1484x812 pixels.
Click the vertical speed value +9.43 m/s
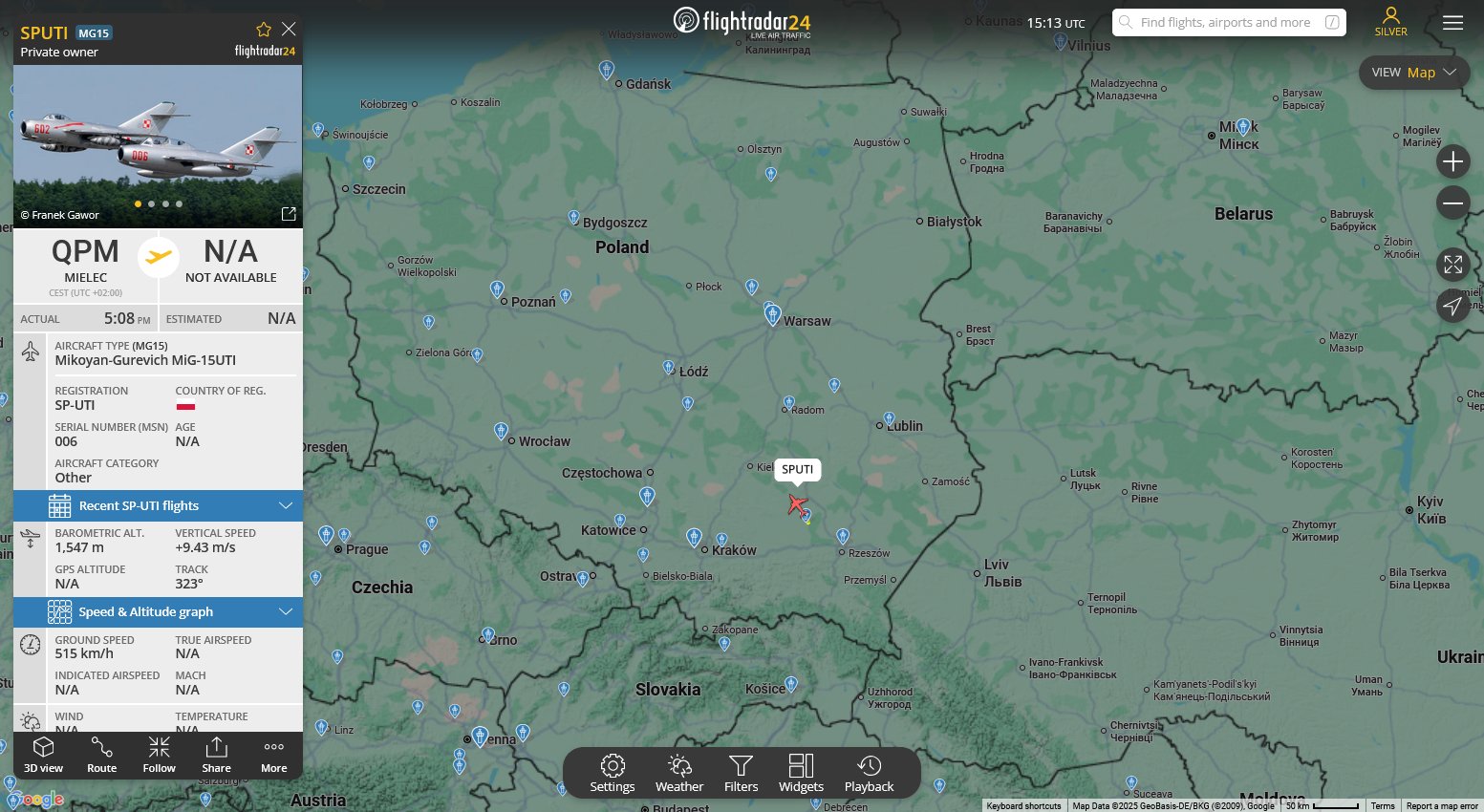coord(205,547)
